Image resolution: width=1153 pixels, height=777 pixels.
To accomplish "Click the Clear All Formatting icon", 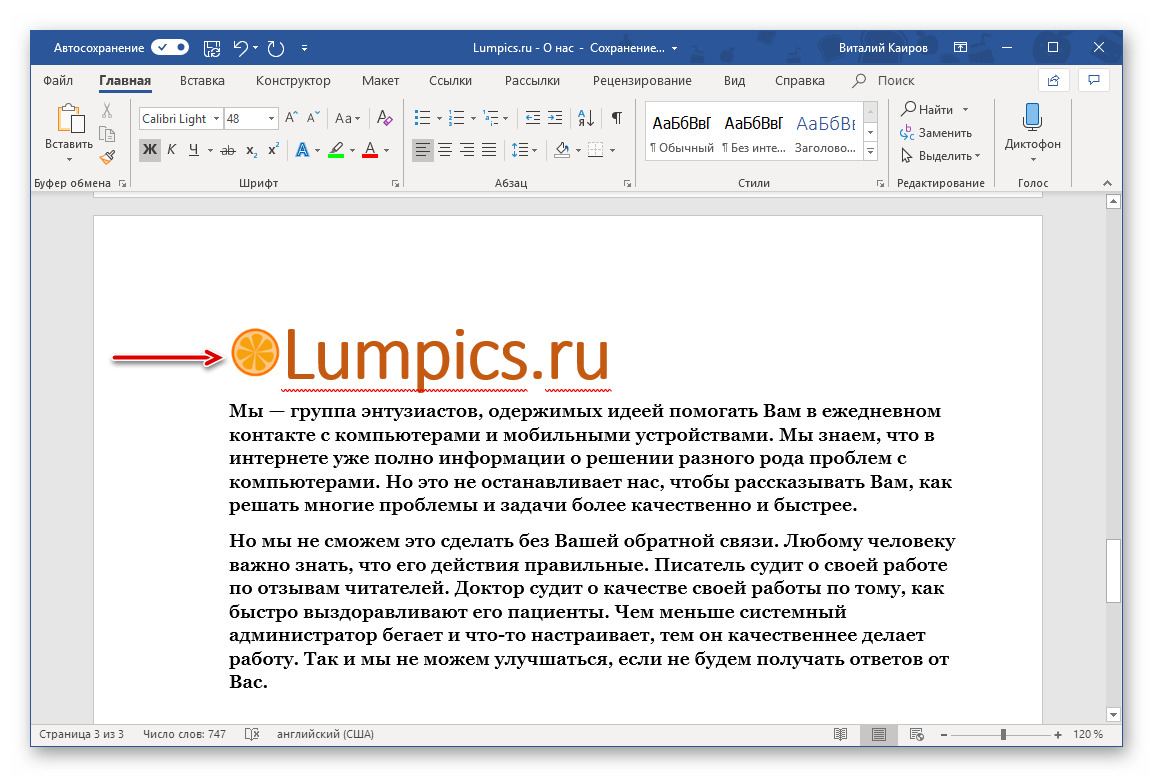I will tap(385, 118).
